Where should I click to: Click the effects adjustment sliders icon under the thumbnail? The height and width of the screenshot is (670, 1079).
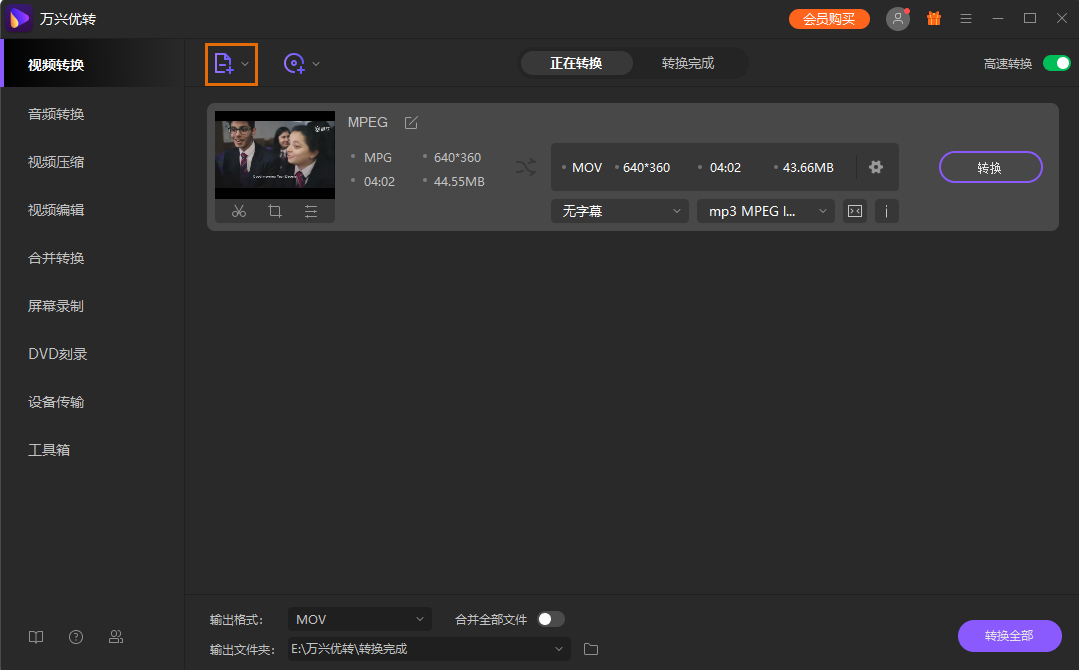click(310, 211)
